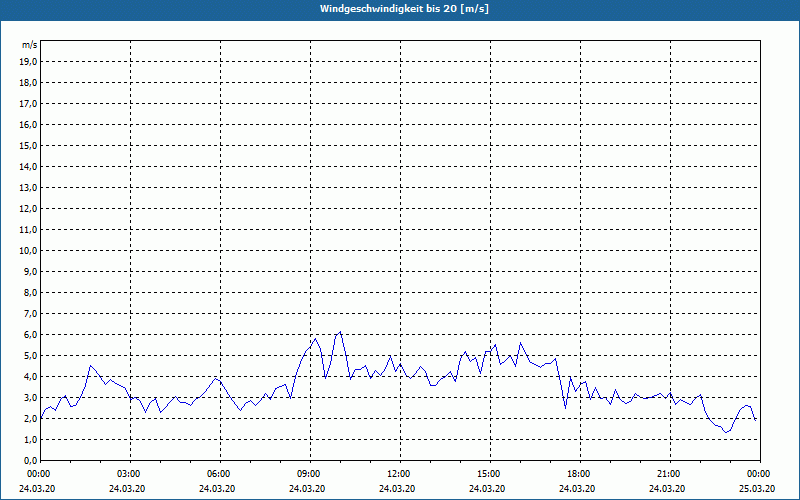Click the wind curve's lowest dip before midnight
Viewport: 800px width, 500px height.
(726, 432)
